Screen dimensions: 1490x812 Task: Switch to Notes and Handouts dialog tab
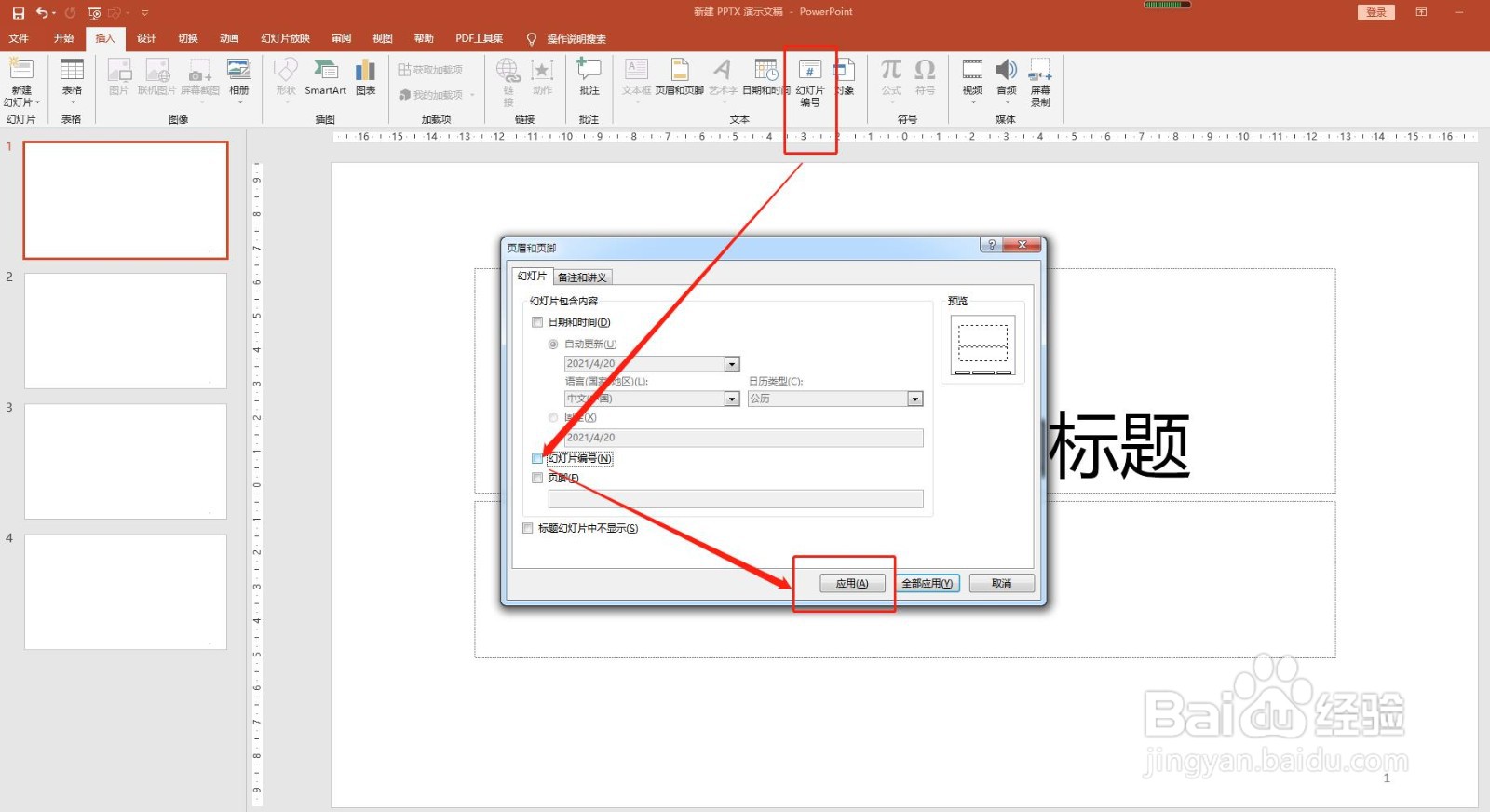point(583,277)
